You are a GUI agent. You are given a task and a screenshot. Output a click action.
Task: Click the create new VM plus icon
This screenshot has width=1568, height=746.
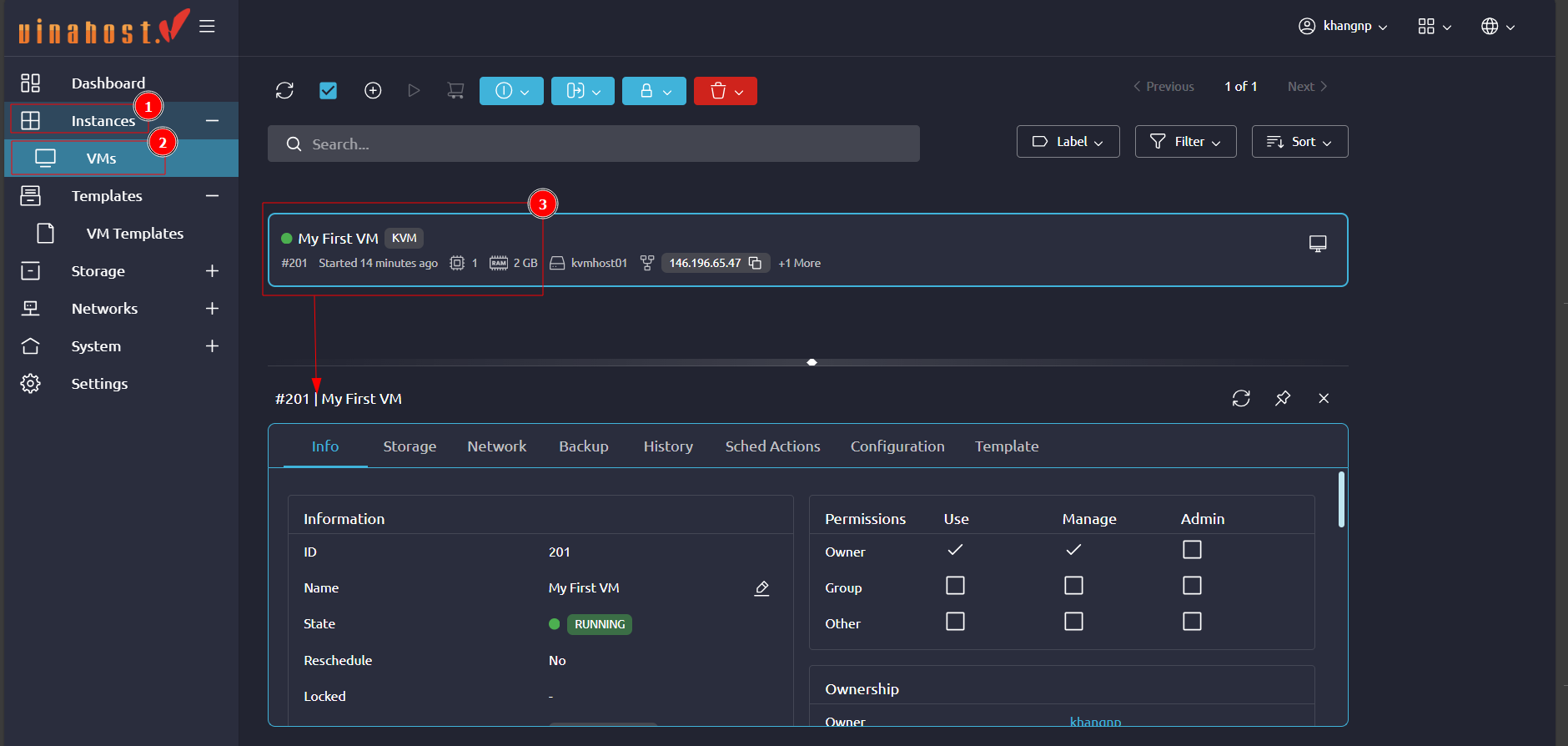pyautogui.click(x=373, y=90)
